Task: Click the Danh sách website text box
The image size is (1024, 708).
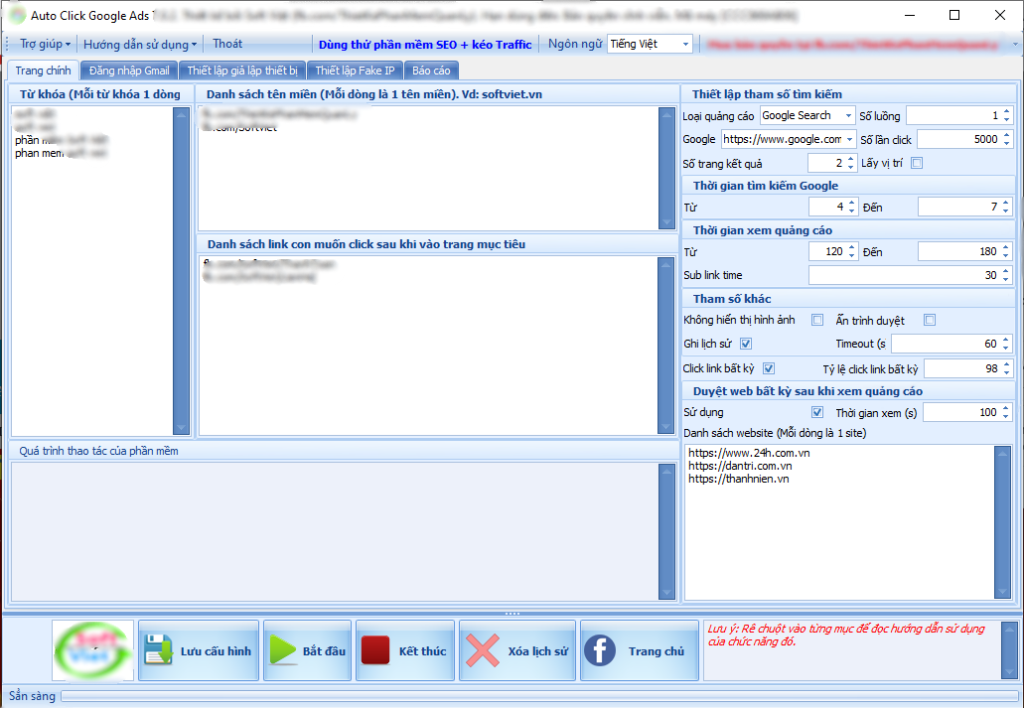Action: [x=838, y=520]
